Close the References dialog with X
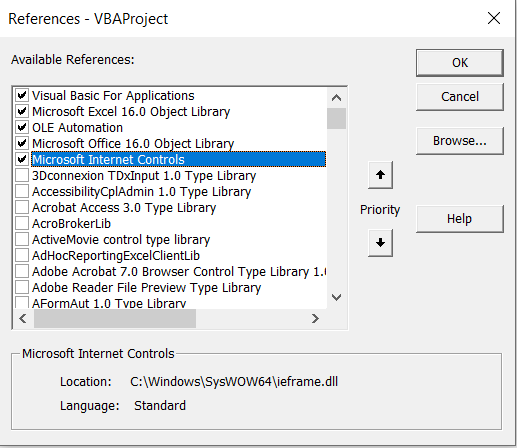 pyautogui.click(x=494, y=18)
